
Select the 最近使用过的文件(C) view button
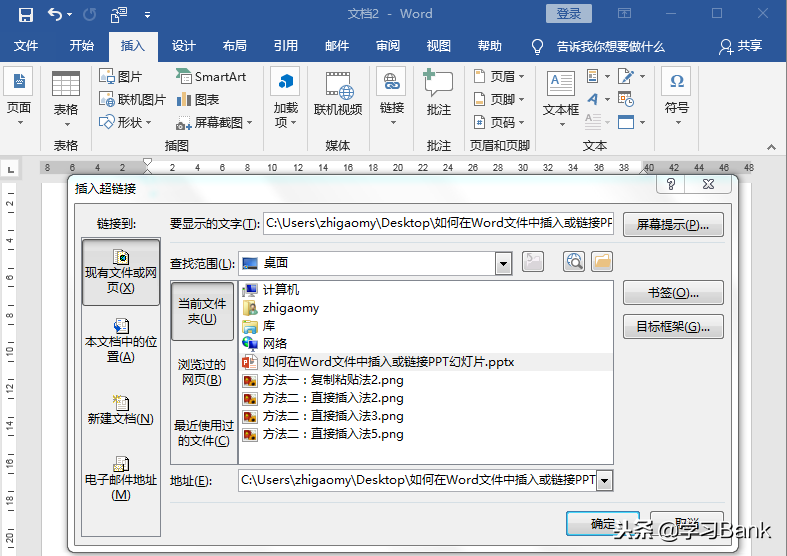203,433
